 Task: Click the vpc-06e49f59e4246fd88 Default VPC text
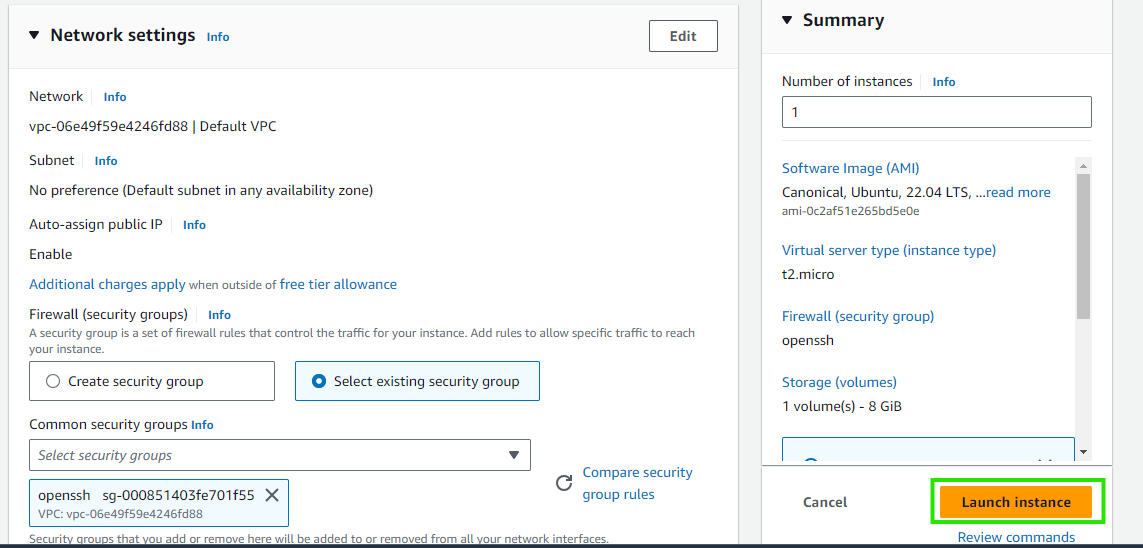point(152,126)
